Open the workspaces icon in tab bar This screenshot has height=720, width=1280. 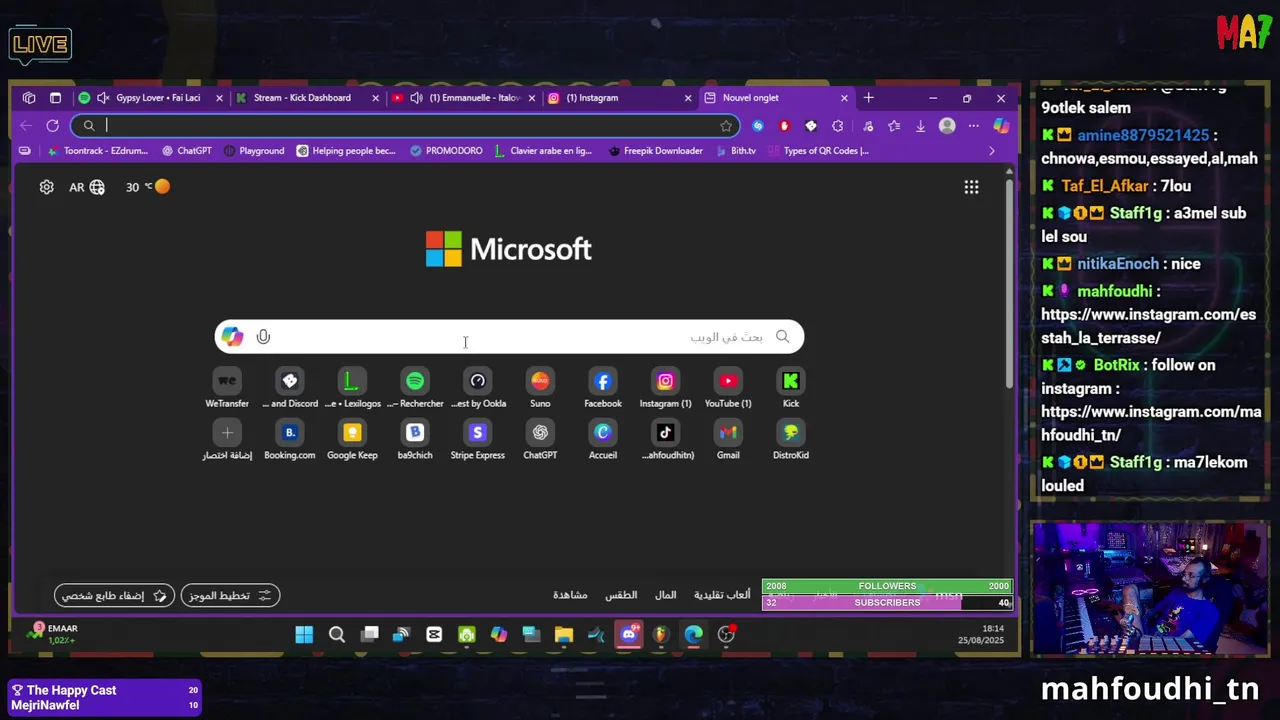[29, 98]
